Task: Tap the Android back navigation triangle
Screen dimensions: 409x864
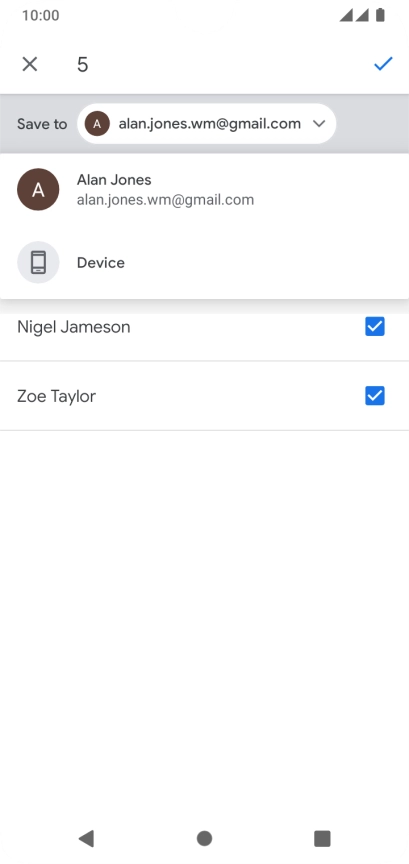Action: point(86,839)
